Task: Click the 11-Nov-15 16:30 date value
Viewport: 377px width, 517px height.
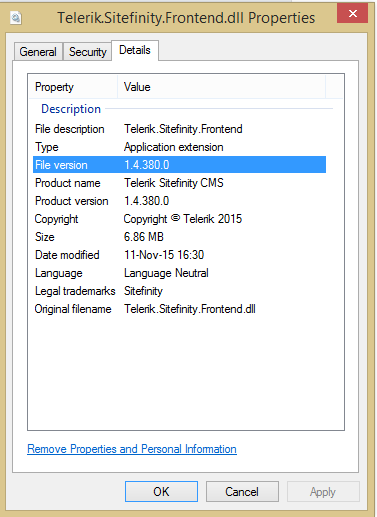Action: click(x=164, y=255)
